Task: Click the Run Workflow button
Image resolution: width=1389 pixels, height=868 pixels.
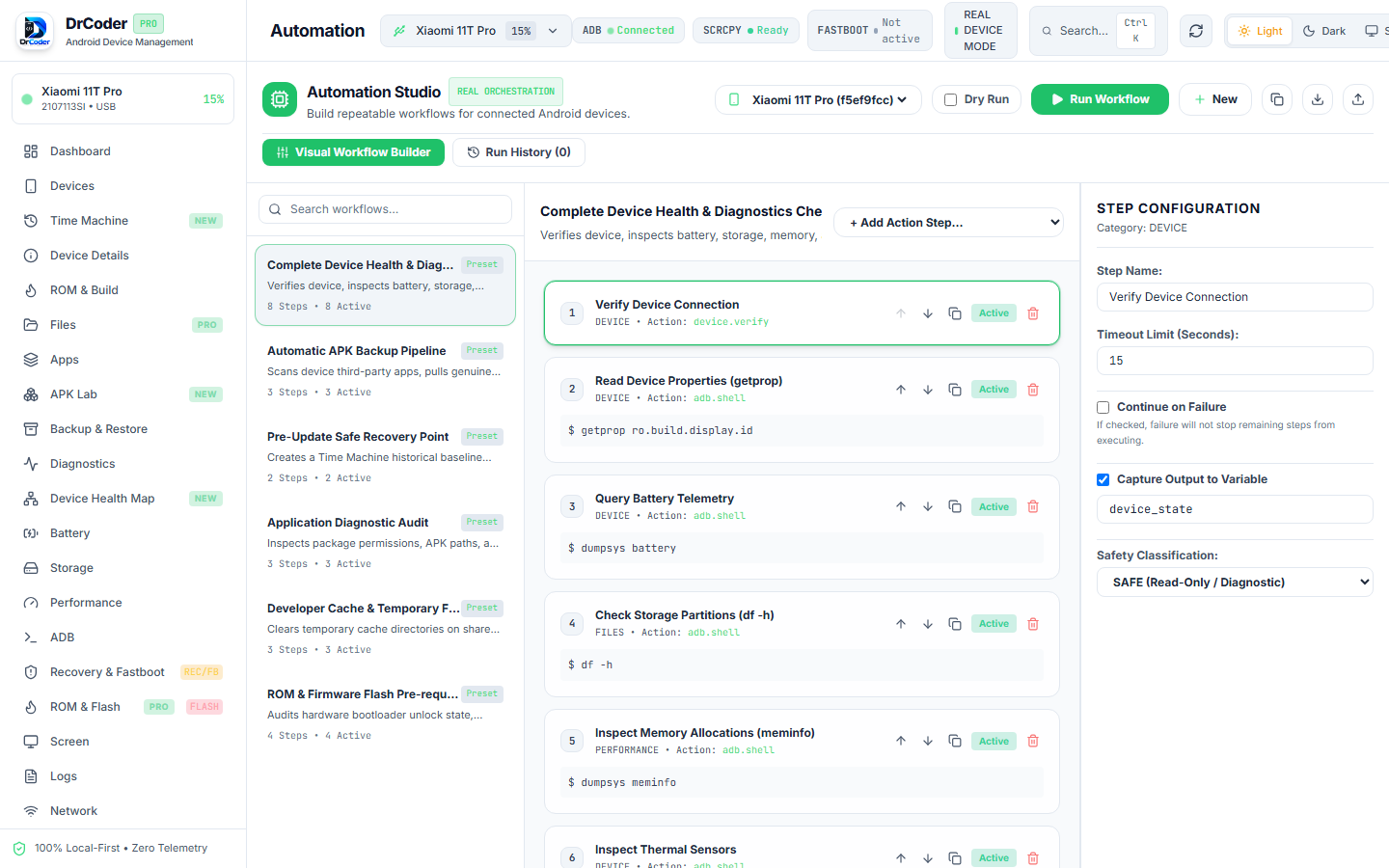Action: click(1100, 99)
